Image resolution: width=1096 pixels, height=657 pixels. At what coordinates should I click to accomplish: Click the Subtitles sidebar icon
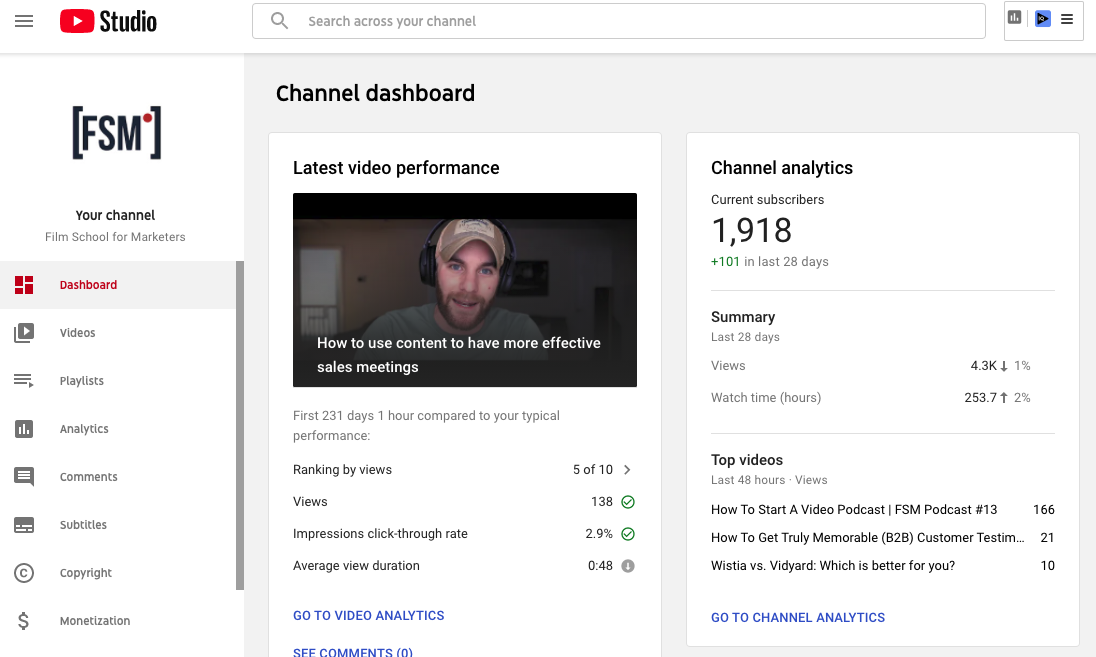pos(24,525)
